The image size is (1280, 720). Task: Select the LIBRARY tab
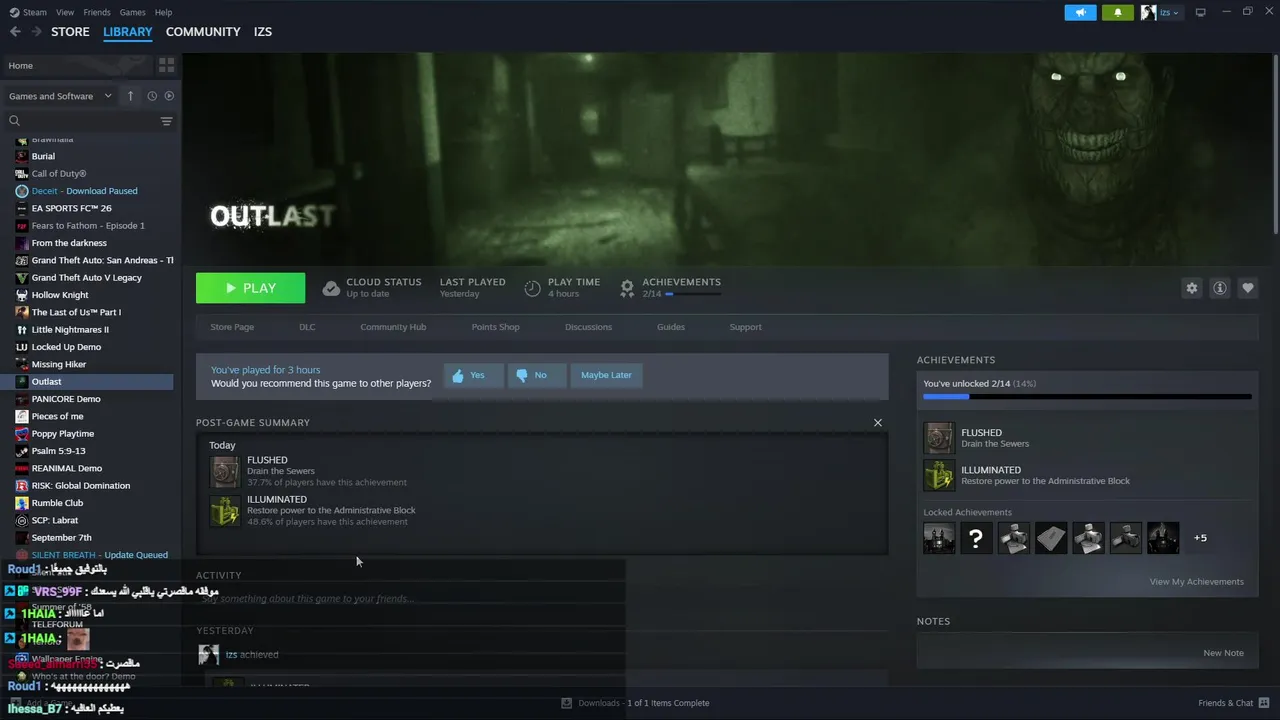[x=128, y=32]
